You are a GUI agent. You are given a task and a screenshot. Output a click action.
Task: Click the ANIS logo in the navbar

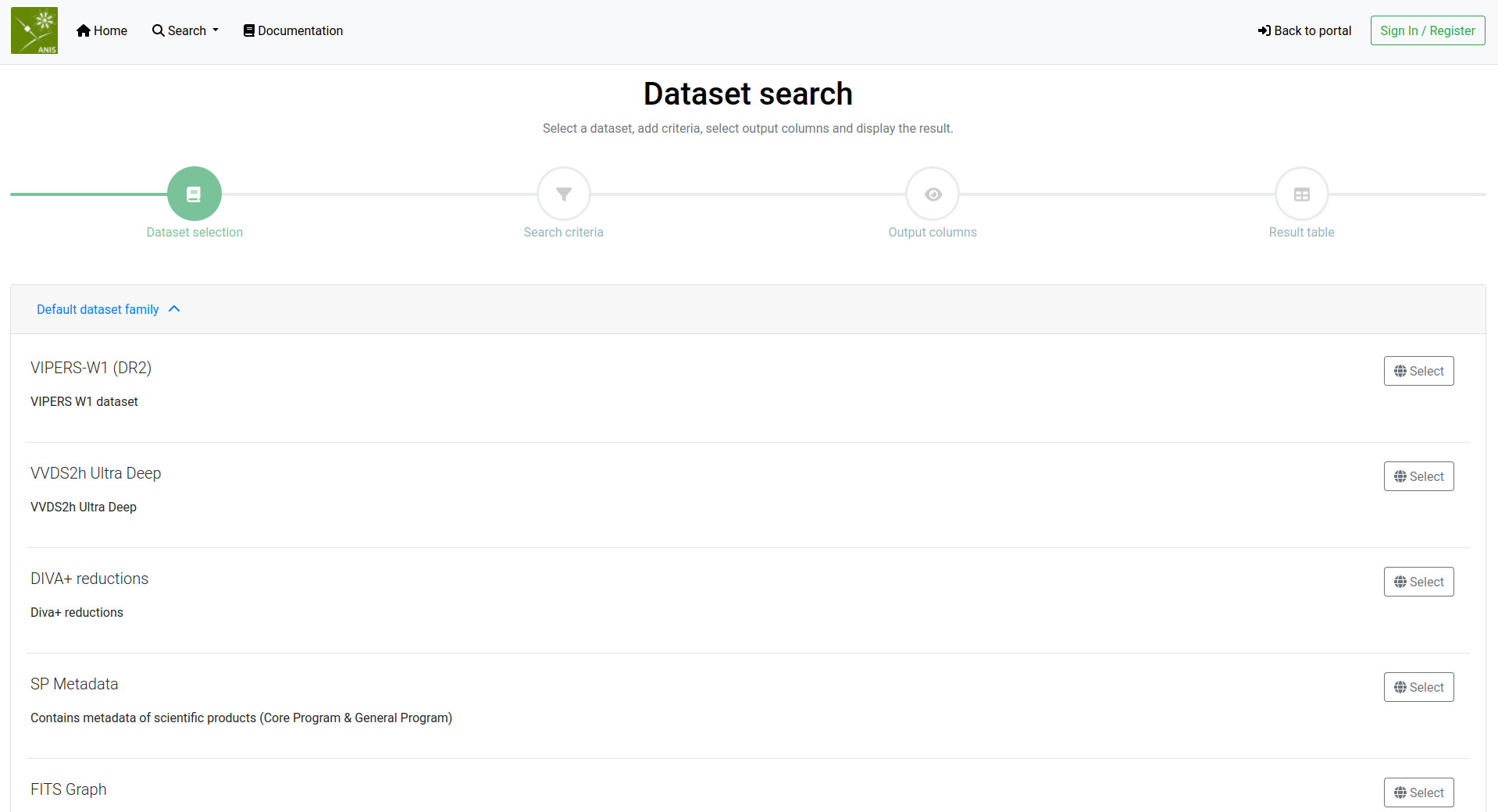pyautogui.click(x=34, y=30)
